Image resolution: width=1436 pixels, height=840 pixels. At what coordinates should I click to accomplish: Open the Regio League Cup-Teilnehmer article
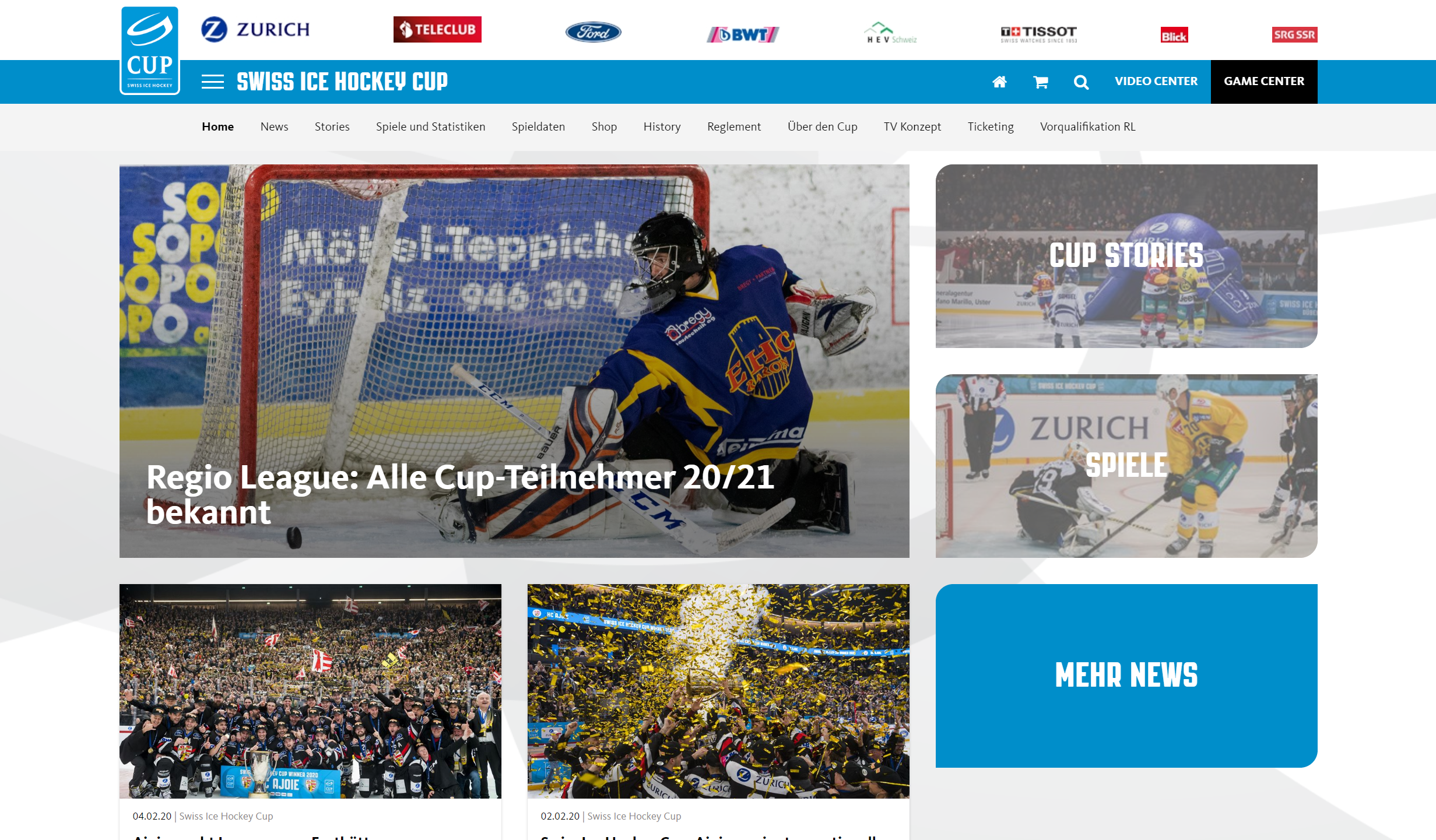(x=514, y=361)
